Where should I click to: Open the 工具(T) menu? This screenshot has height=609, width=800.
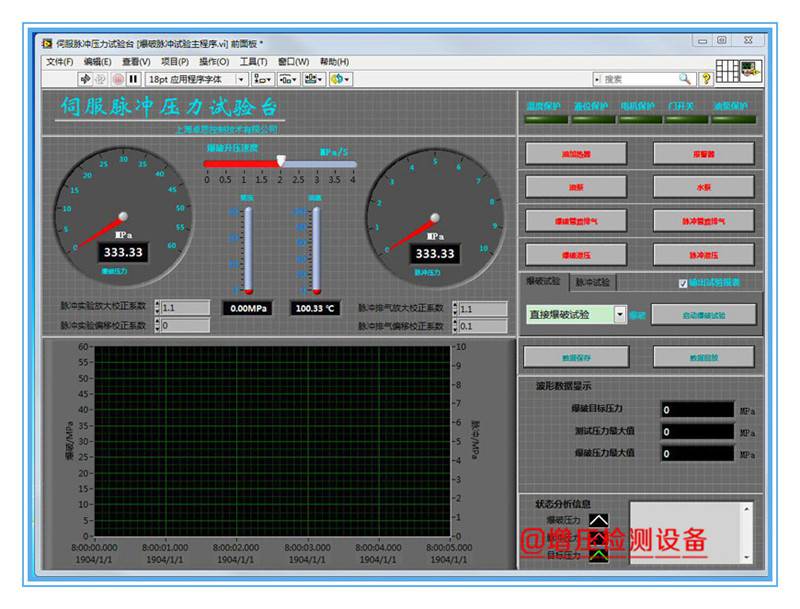(253, 62)
